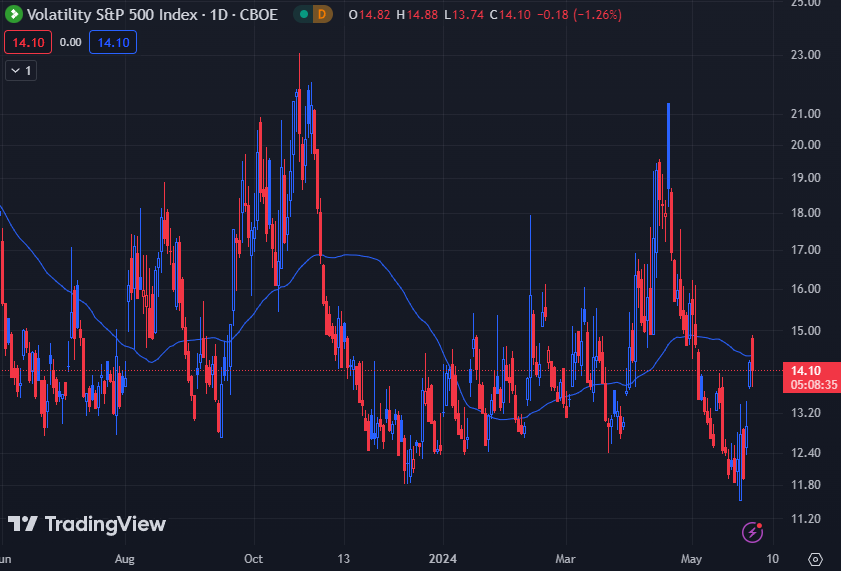The height and width of the screenshot is (571, 841).
Task: Click the 14.10 current price label on axis
Action: click(x=806, y=370)
